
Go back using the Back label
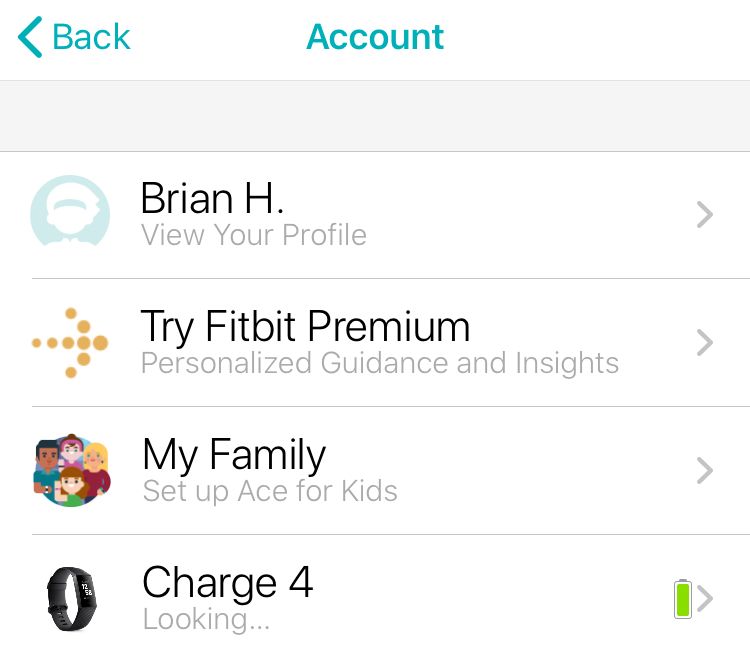click(x=91, y=37)
